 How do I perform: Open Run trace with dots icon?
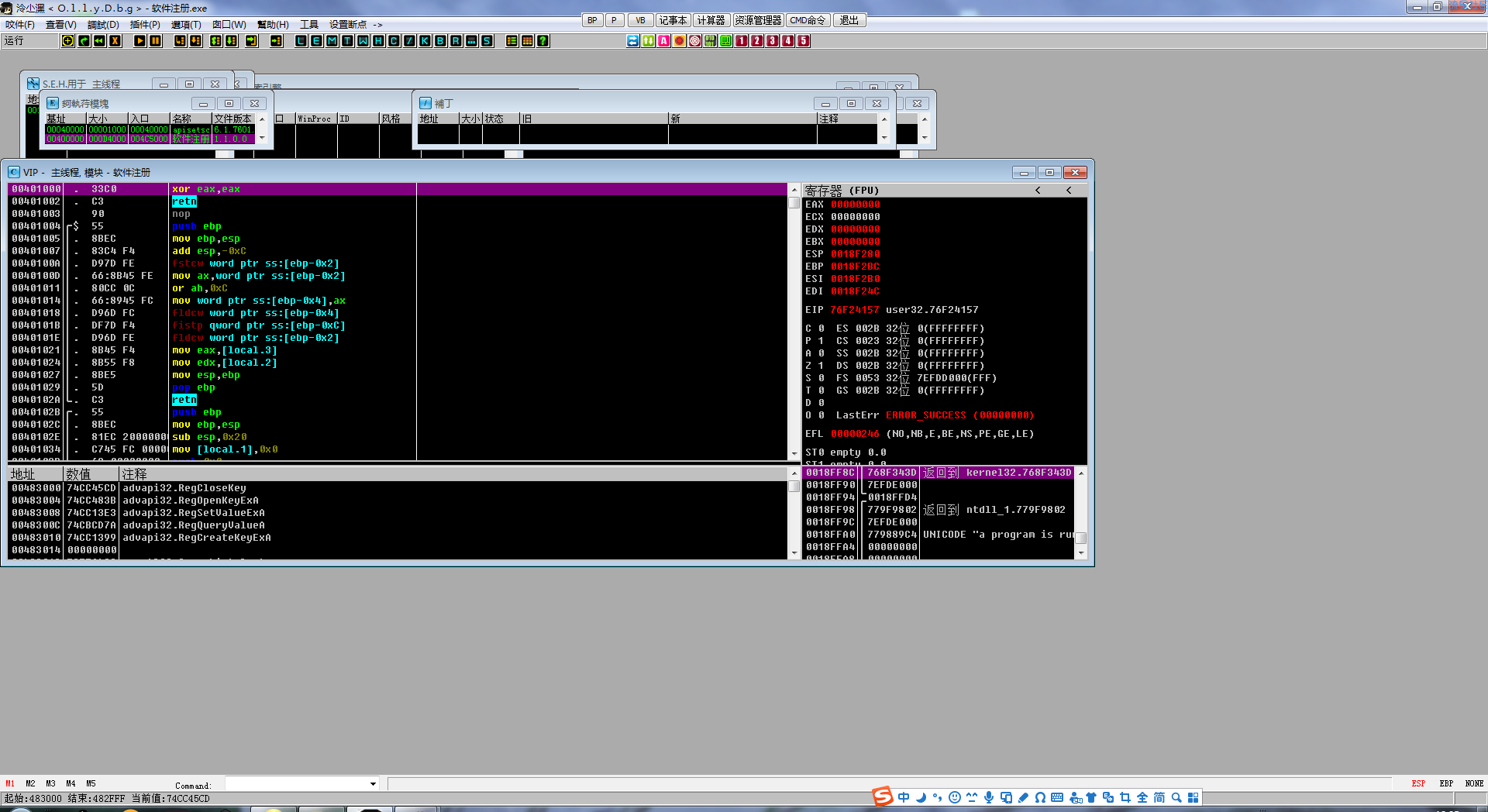tap(471, 41)
